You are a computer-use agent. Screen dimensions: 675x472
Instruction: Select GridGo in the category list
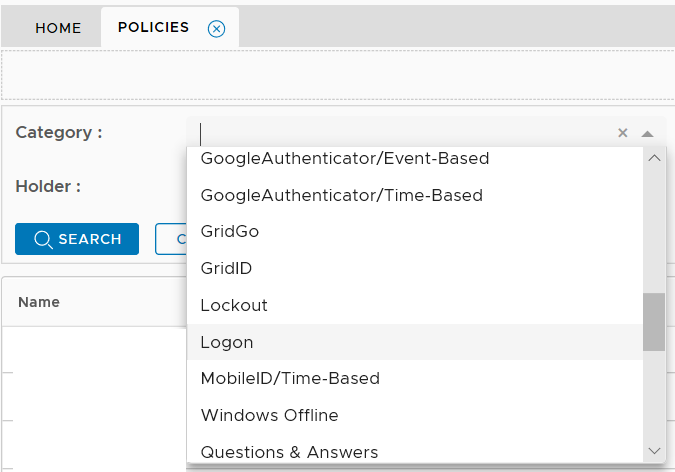tap(230, 231)
